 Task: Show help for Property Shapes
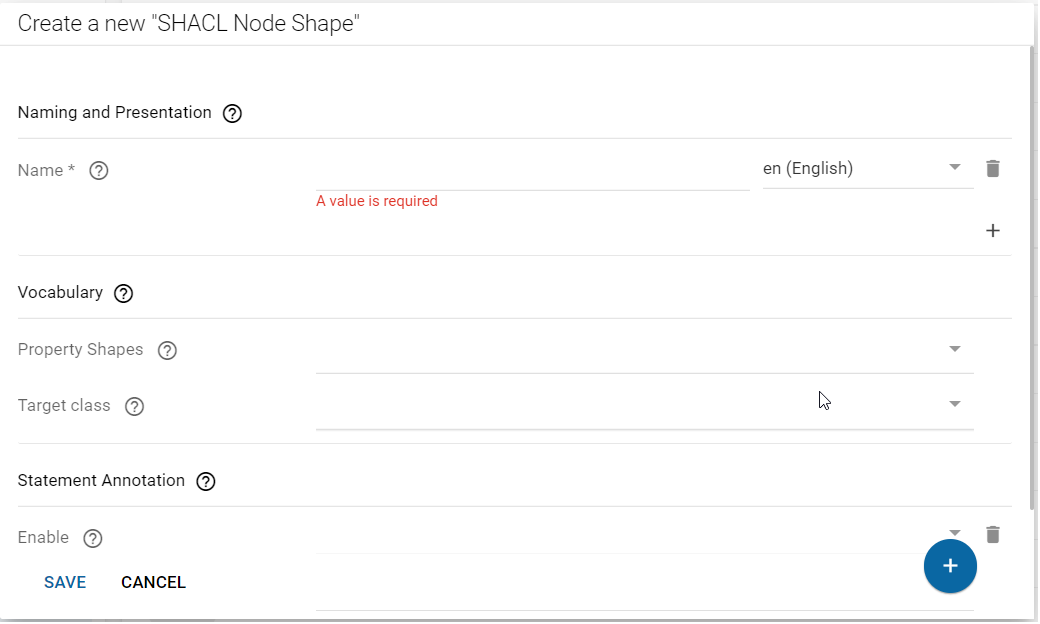tap(167, 351)
